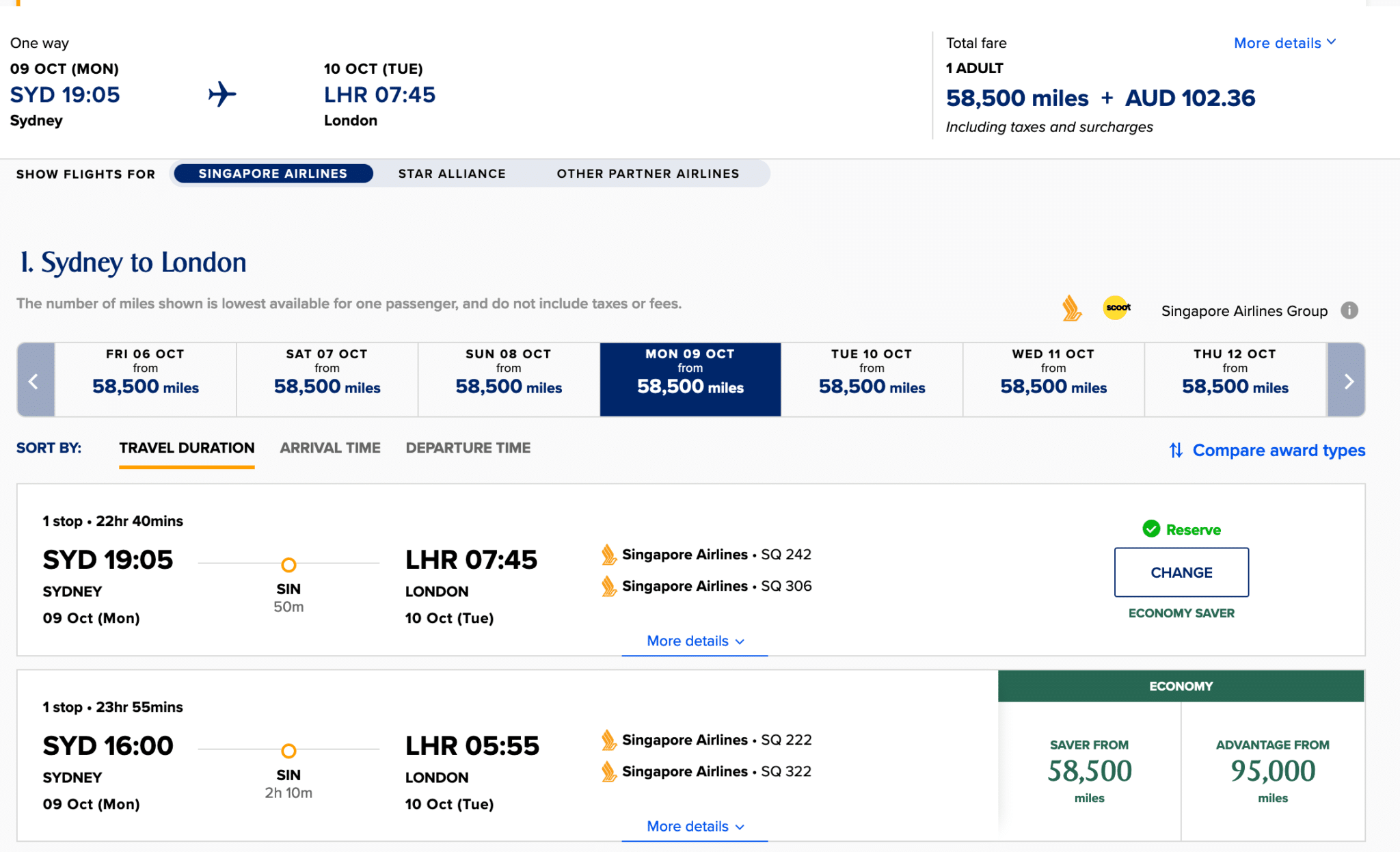Open the Compare award types link
Image resolution: width=1400 pixels, height=852 pixels.
tap(1278, 451)
